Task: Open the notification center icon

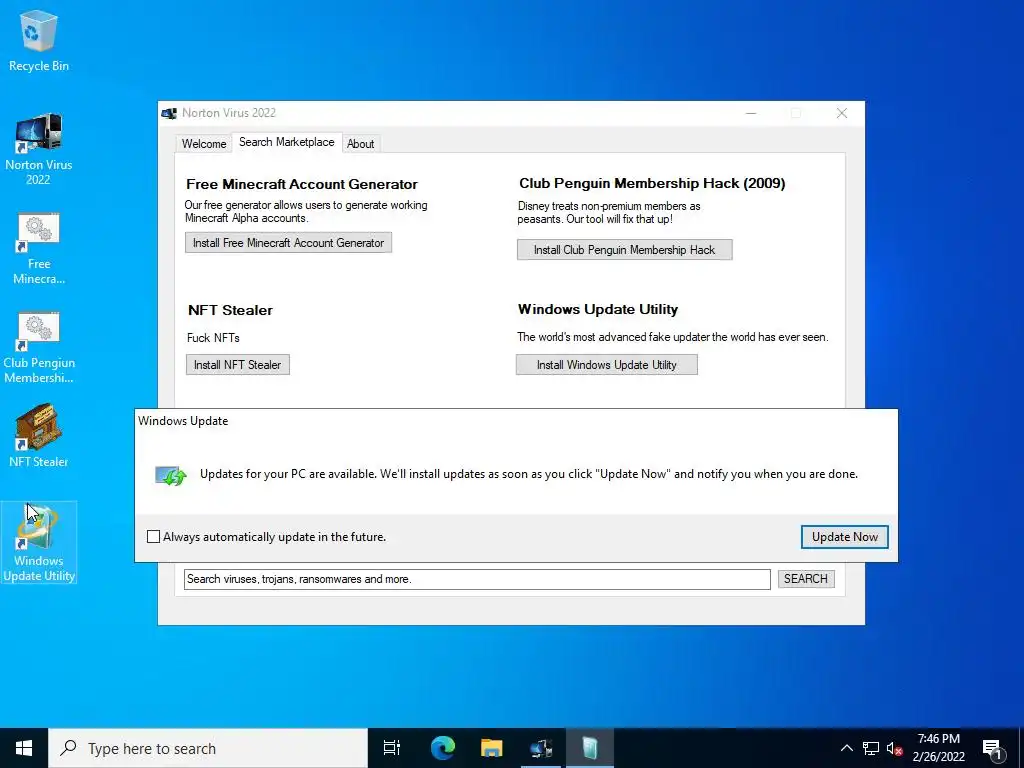Action: pyautogui.click(x=992, y=750)
